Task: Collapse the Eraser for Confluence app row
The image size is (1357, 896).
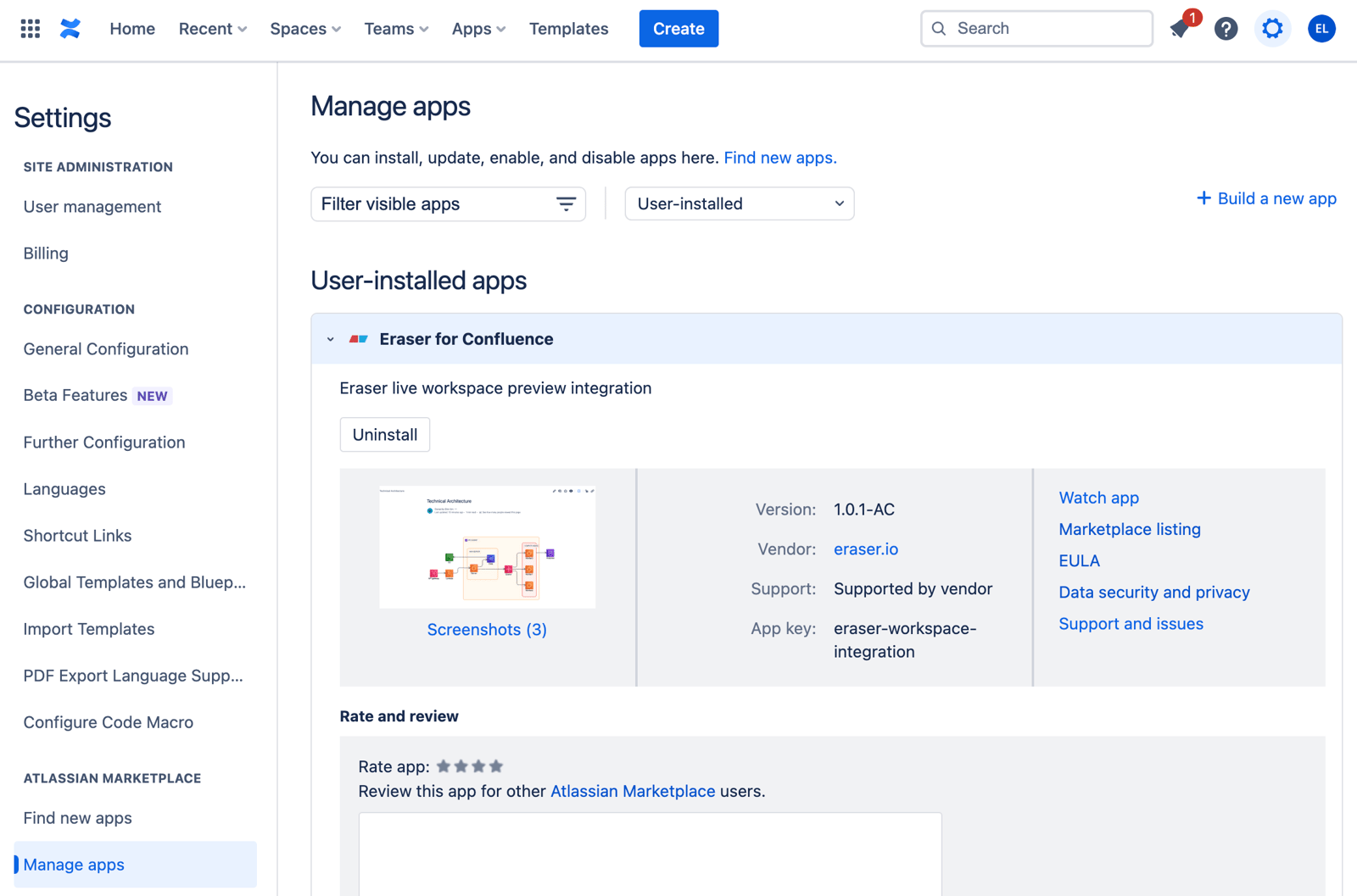Action: click(331, 339)
